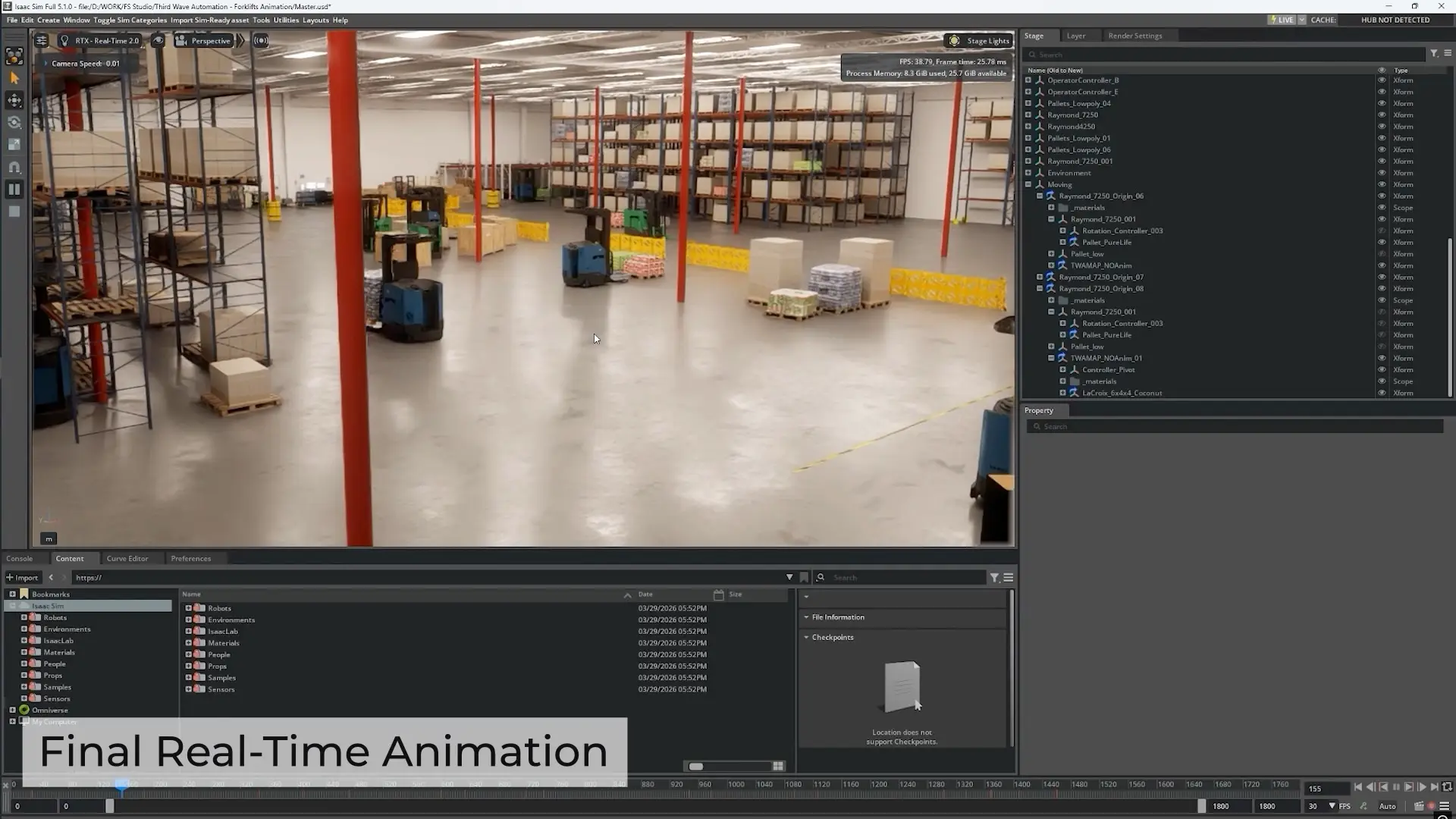1456x819 pixels.
Task: Open the Perspective camera dropdown
Action: coord(203,41)
